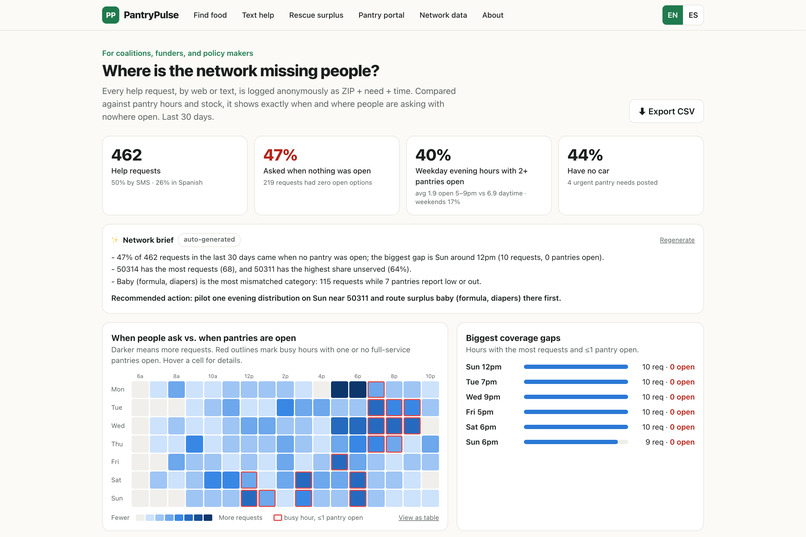Select the 462 Help requests card

coord(175,175)
